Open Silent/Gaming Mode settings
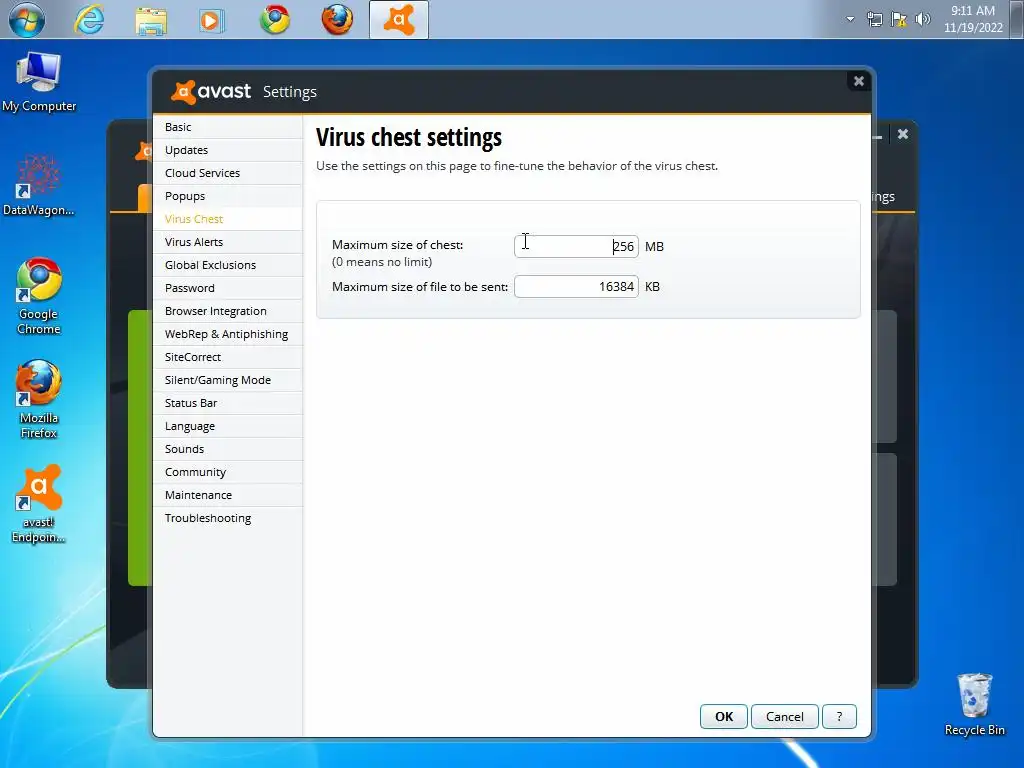Screen dimensions: 1024x768 point(227,380)
